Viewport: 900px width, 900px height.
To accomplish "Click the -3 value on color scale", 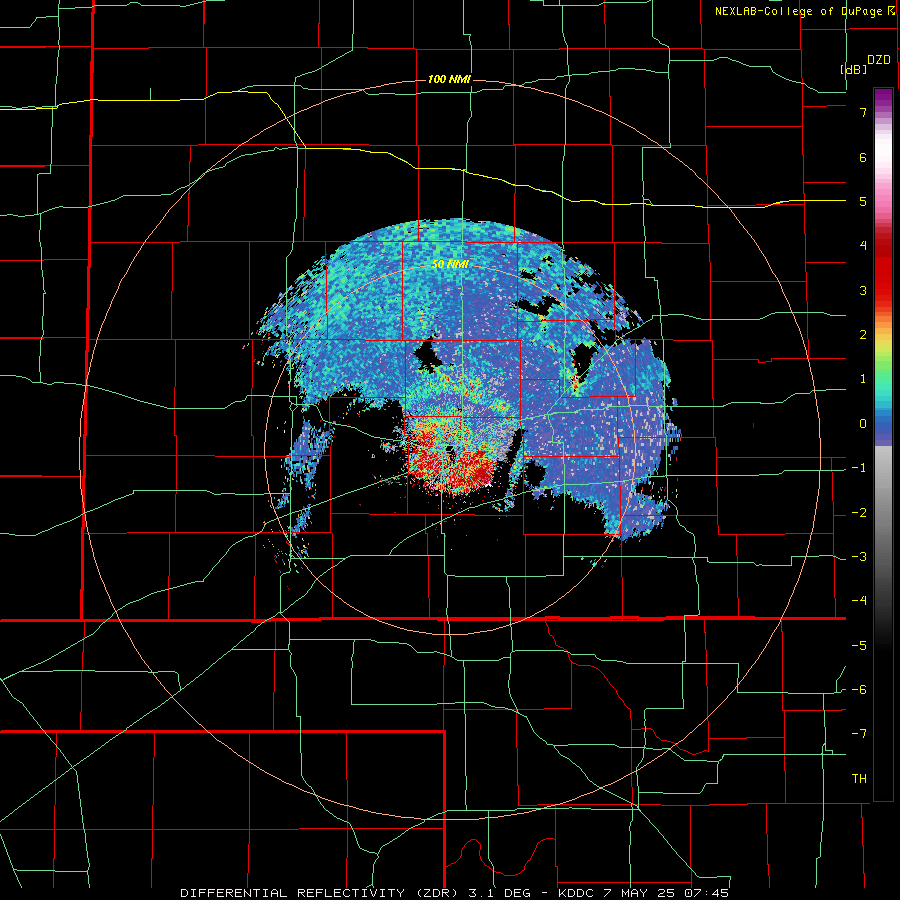I will [x=859, y=557].
